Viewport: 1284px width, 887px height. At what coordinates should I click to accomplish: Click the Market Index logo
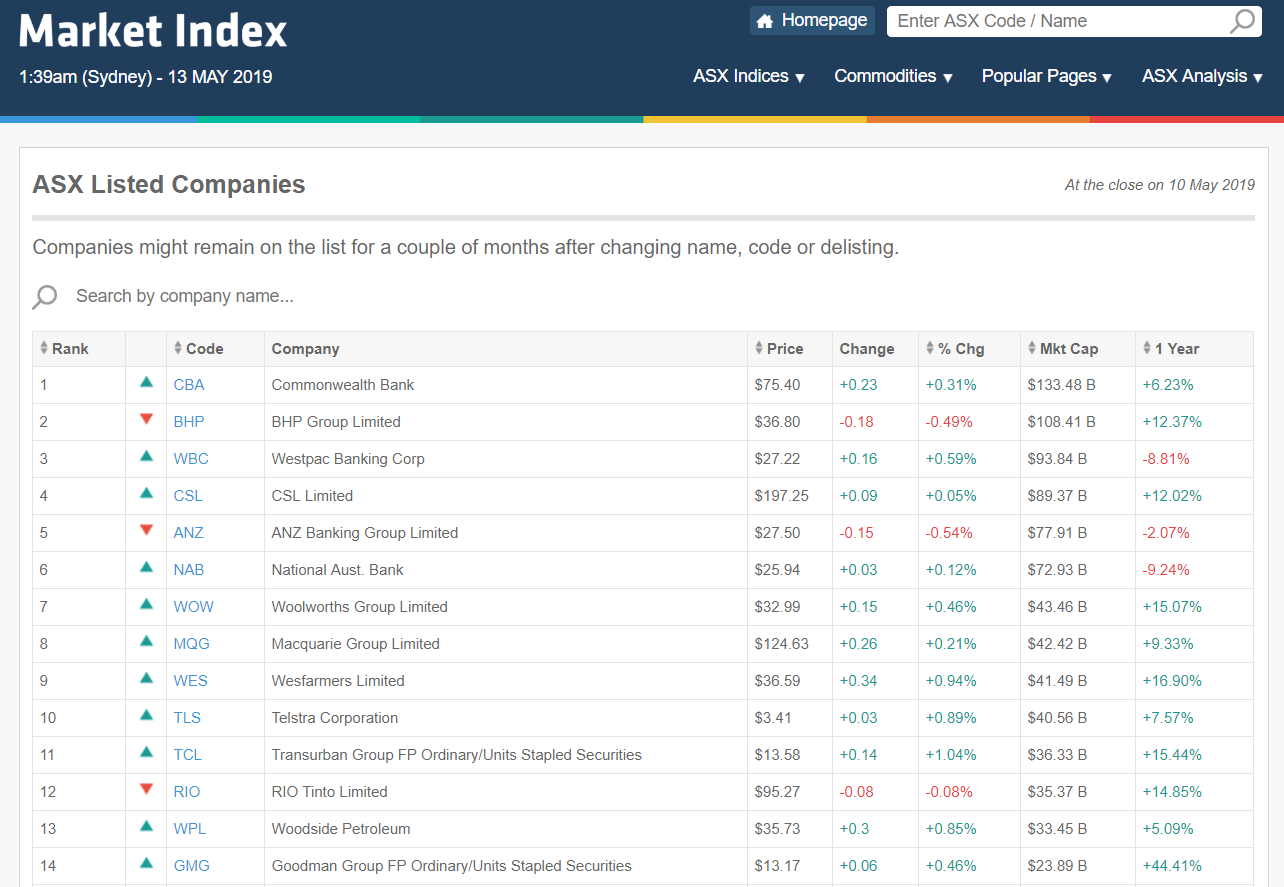point(153,31)
